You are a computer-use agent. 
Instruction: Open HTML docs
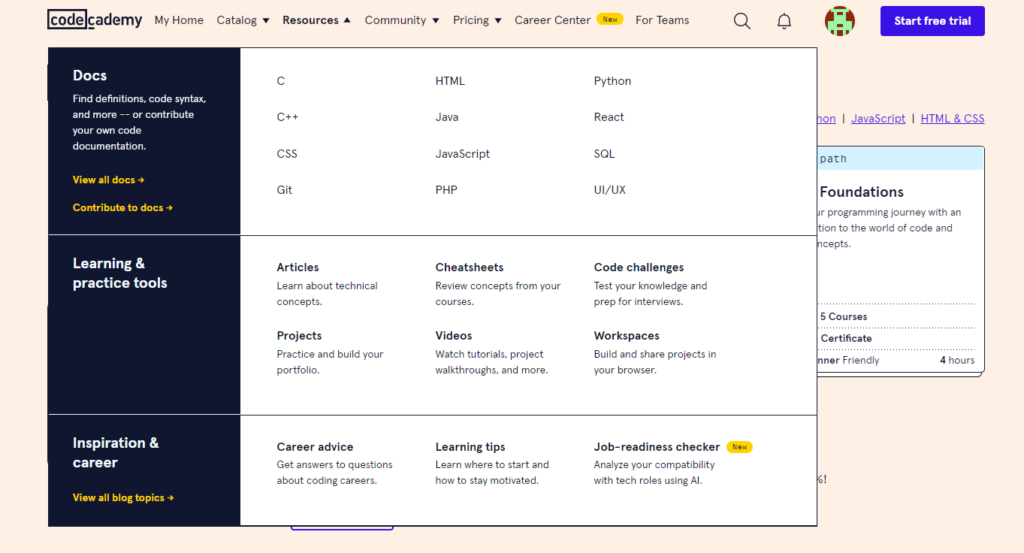(450, 81)
